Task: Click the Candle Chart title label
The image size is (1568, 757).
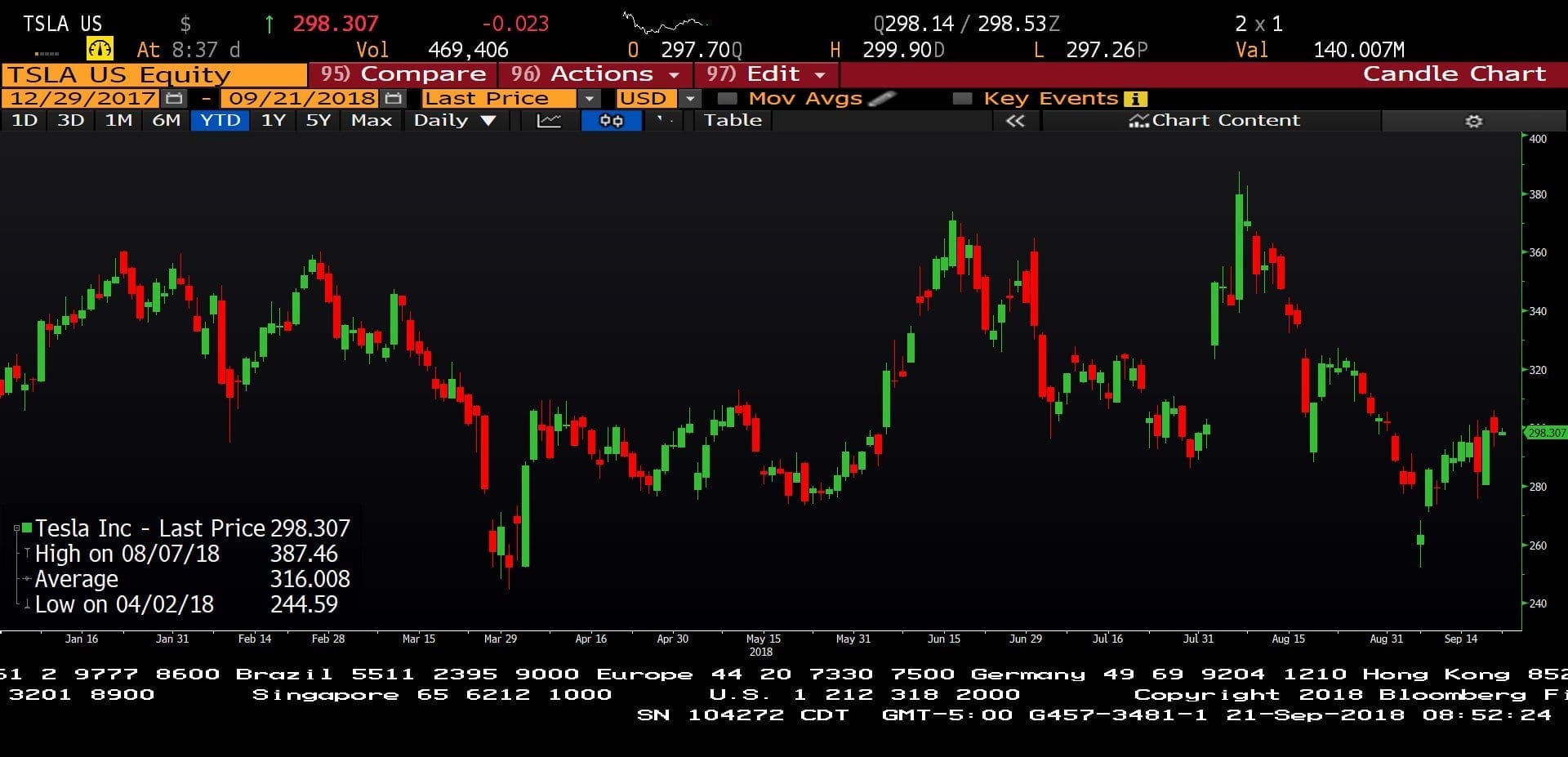Action: (1454, 74)
